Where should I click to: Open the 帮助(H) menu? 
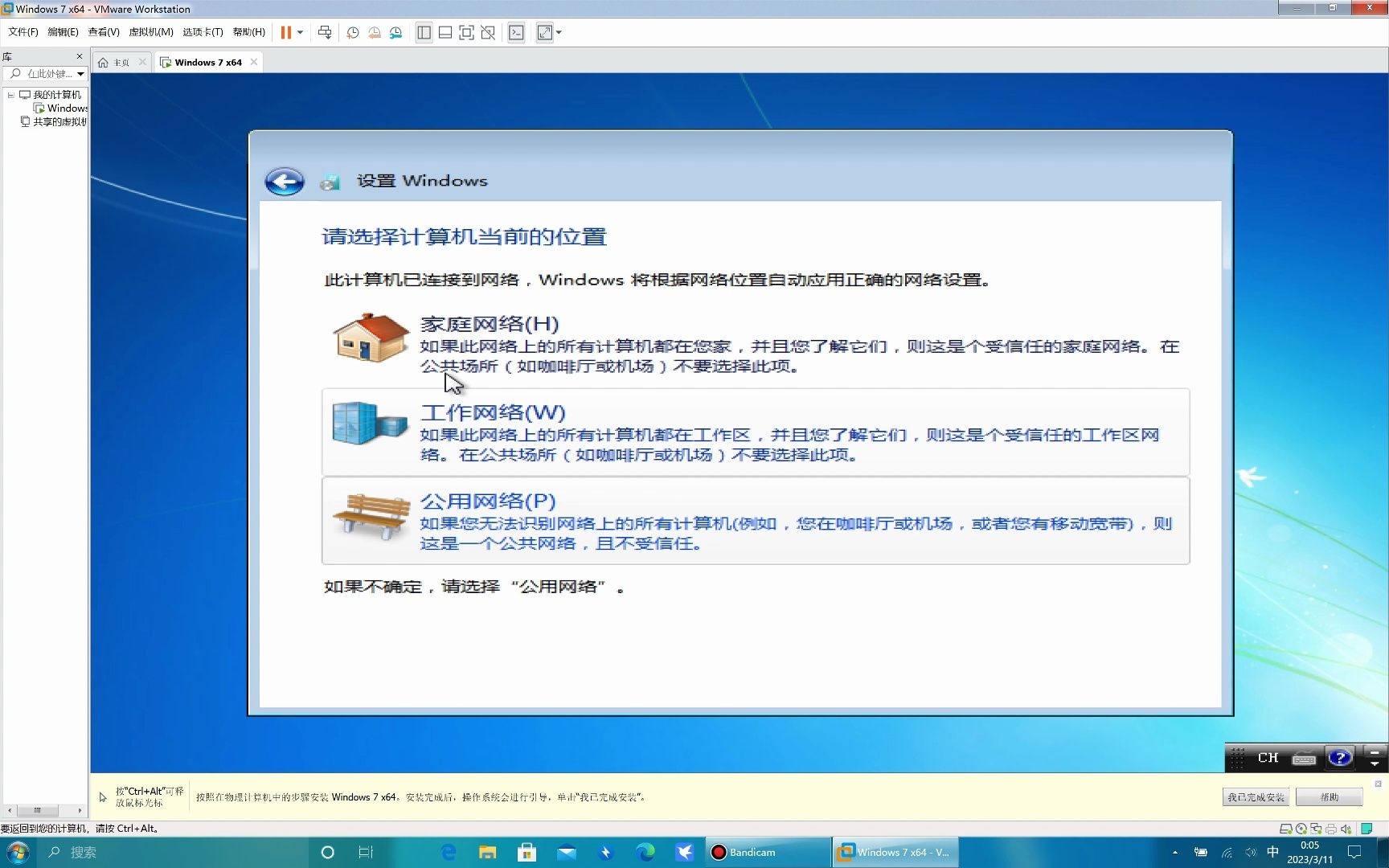coord(248,32)
